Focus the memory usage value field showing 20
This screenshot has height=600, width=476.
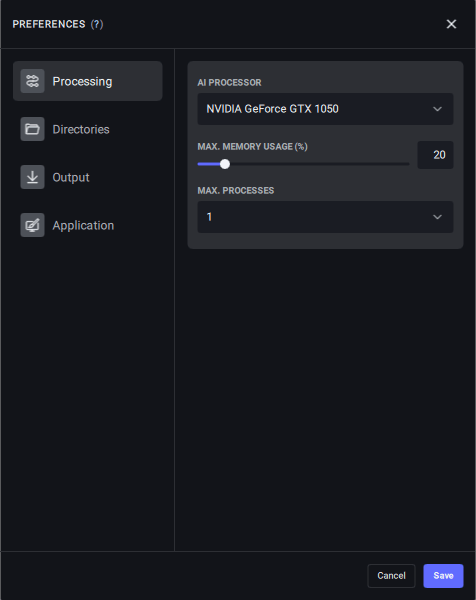pos(435,155)
